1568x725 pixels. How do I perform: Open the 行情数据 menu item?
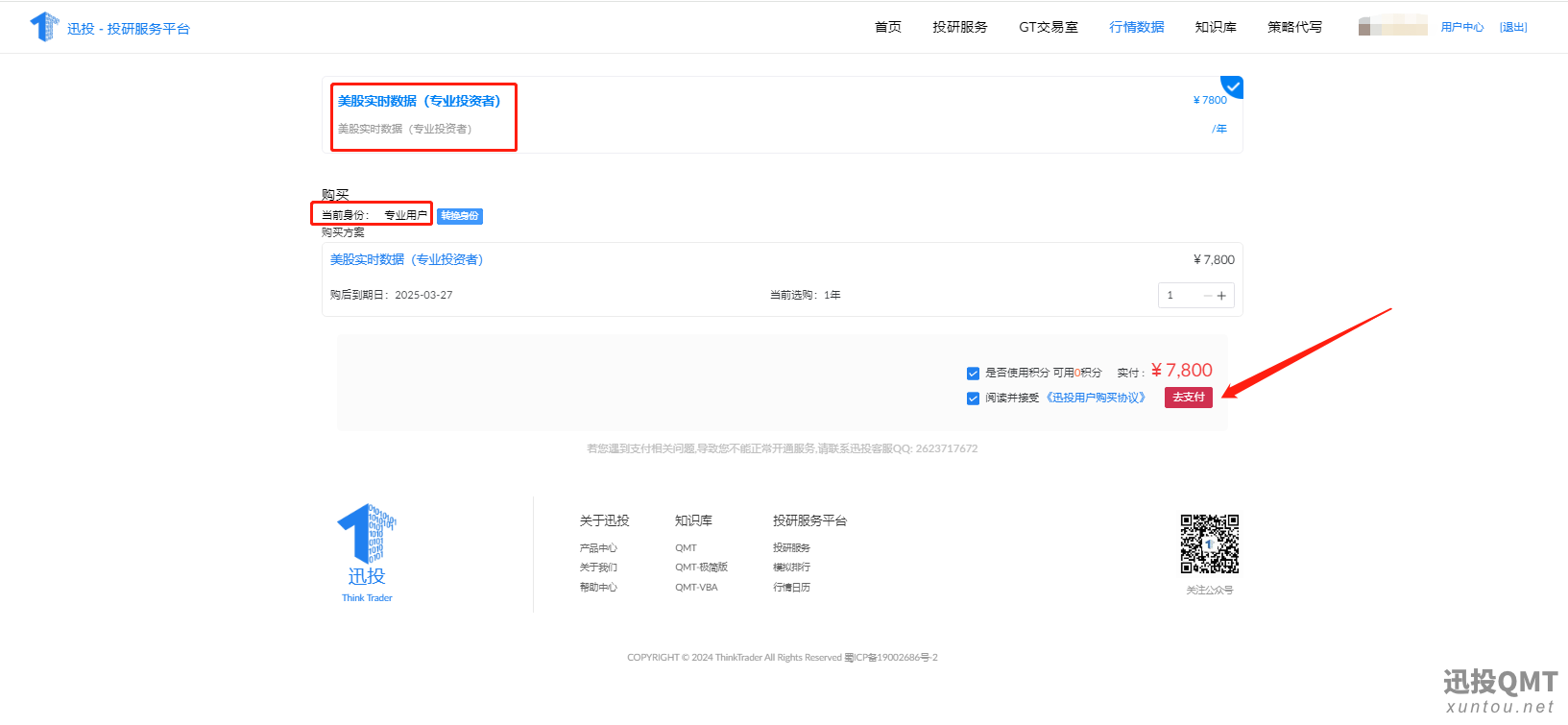[x=1137, y=27]
